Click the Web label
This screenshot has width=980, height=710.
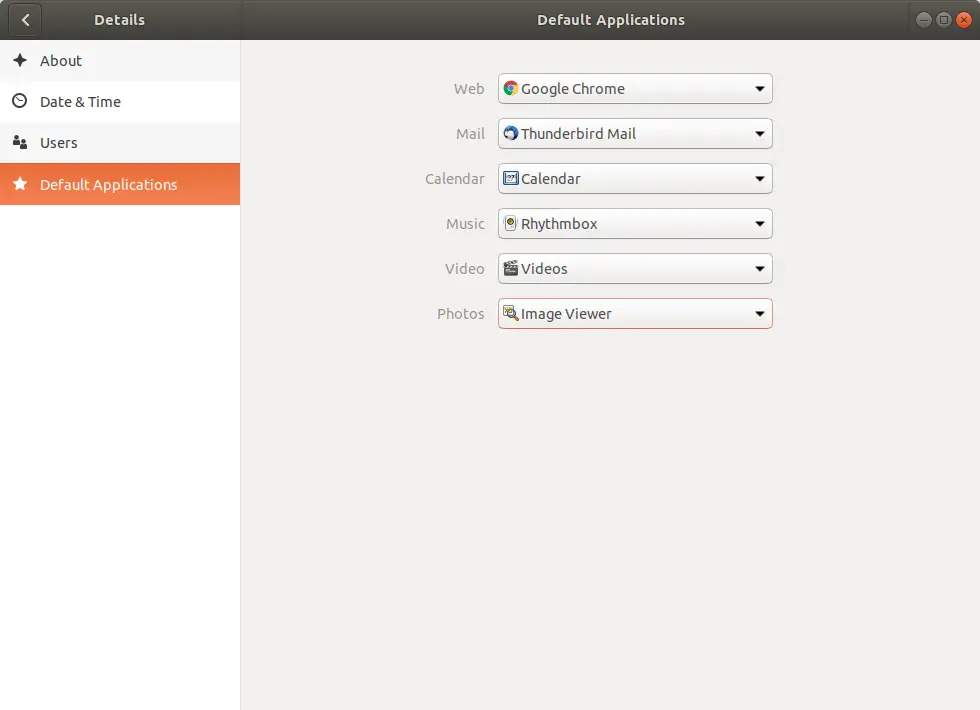point(469,89)
